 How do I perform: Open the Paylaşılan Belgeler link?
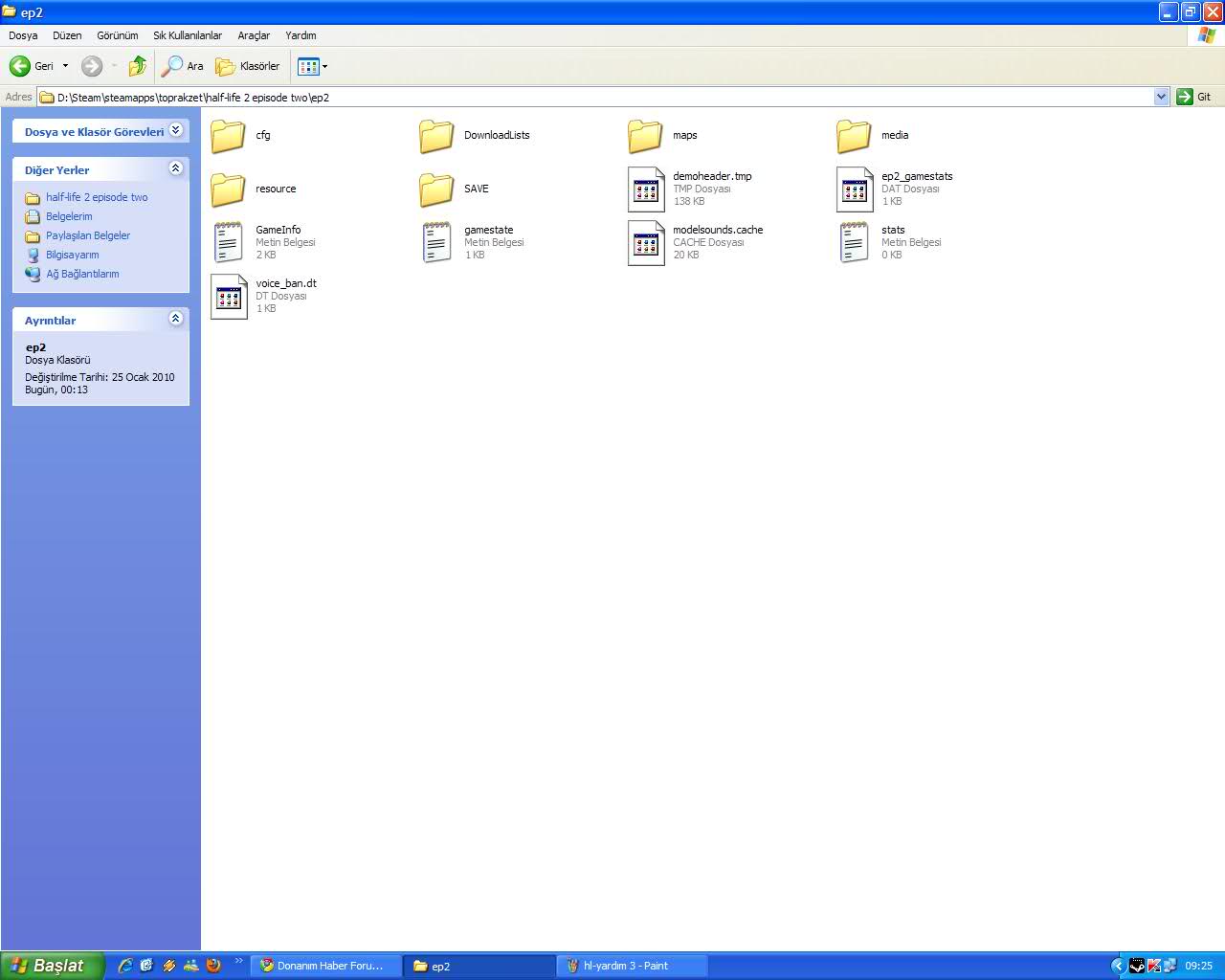88,235
